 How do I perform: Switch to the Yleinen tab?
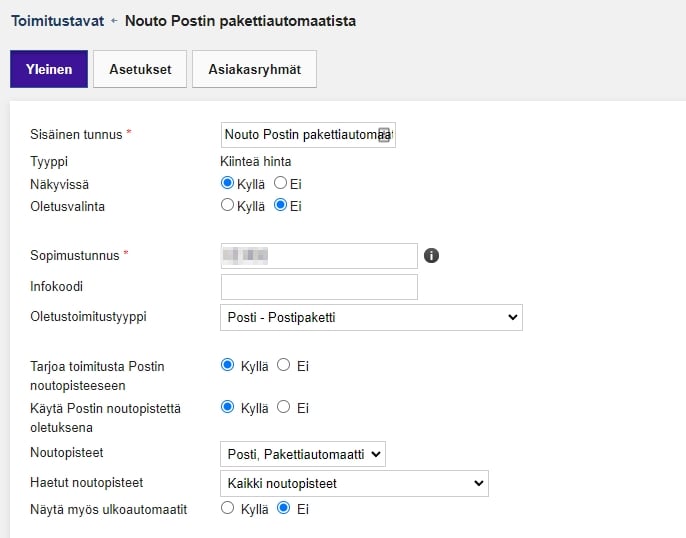coord(49,69)
